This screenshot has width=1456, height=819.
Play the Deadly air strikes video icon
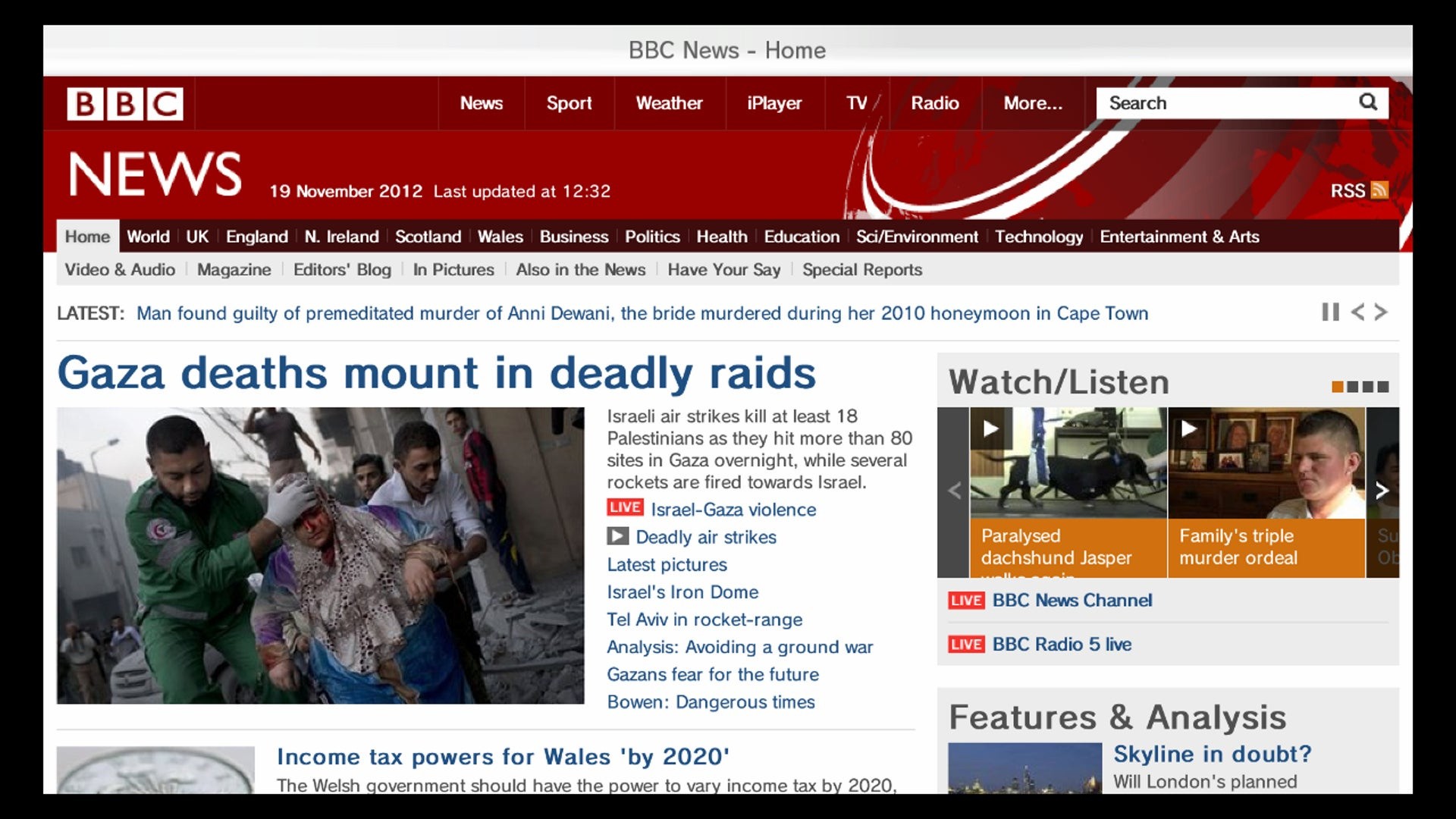point(617,536)
